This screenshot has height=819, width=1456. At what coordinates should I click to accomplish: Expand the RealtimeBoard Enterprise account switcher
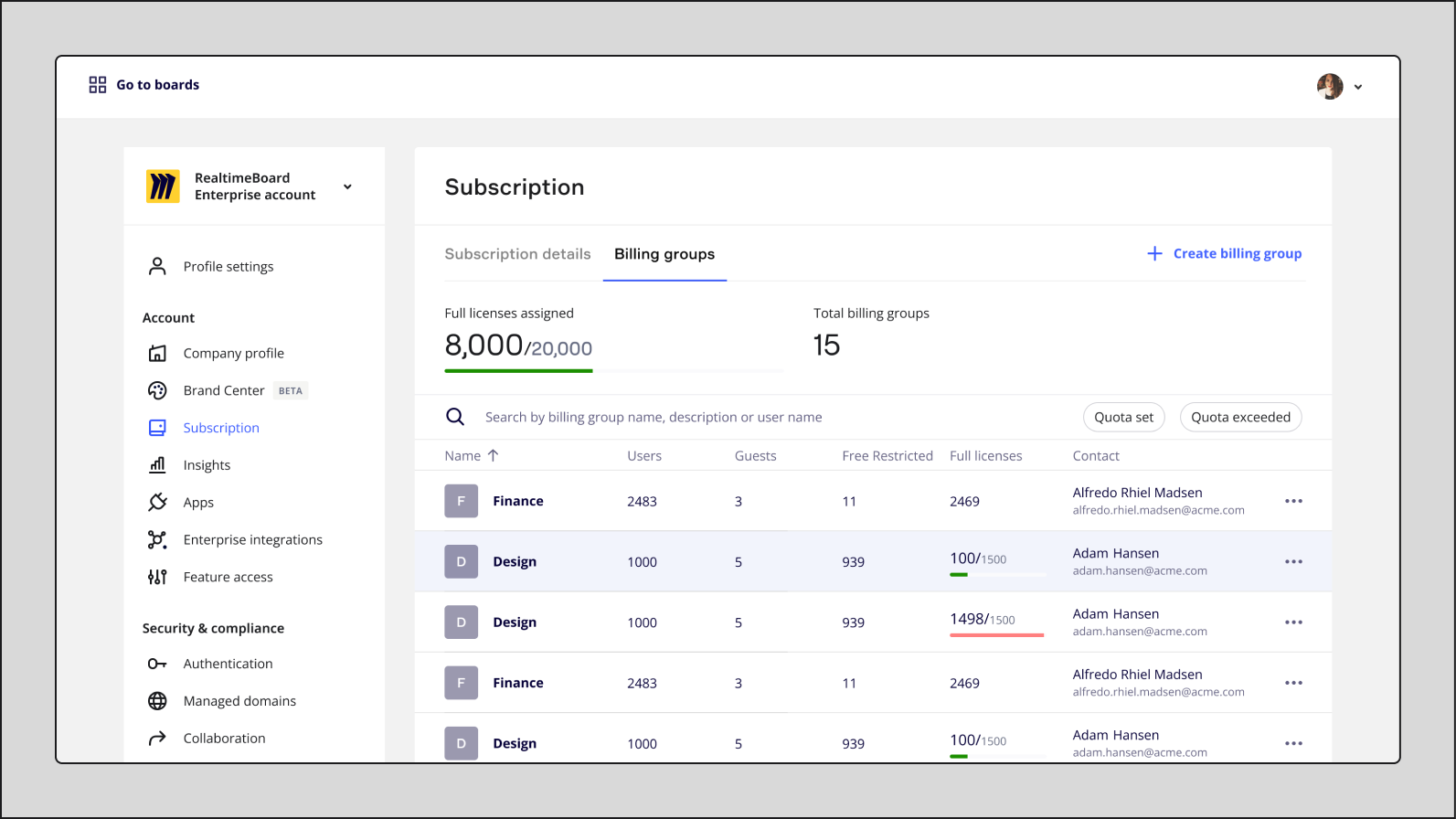click(x=347, y=186)
